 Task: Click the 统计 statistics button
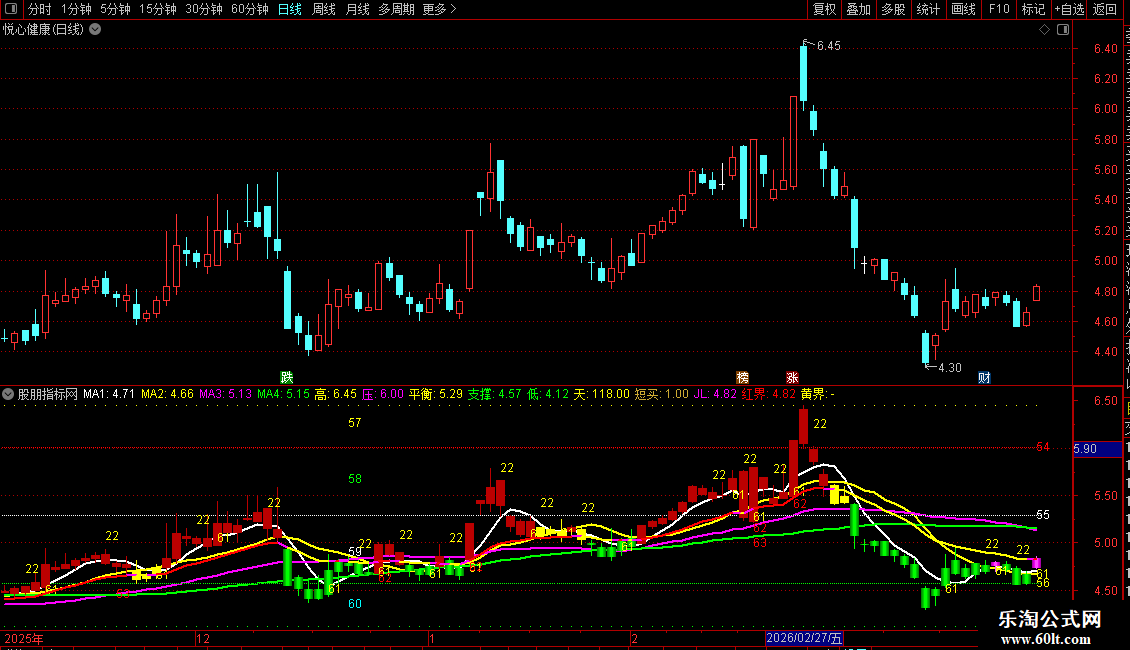pyautogui.click(x=928, y=9)
